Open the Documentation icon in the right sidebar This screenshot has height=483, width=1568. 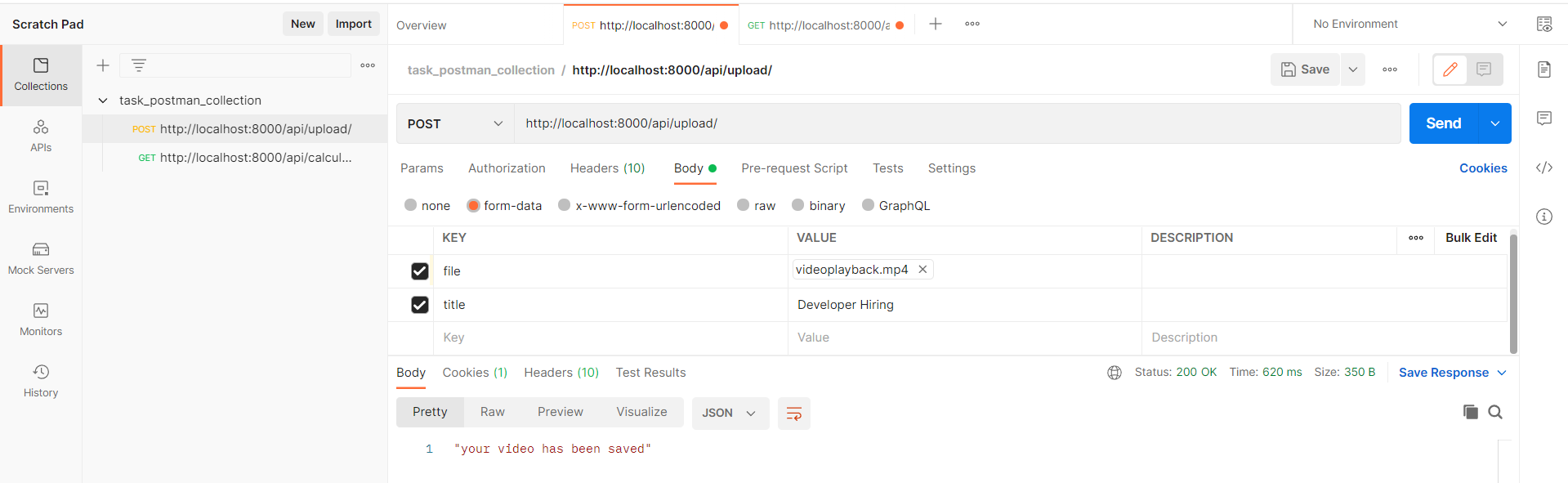pos(1544,69)
